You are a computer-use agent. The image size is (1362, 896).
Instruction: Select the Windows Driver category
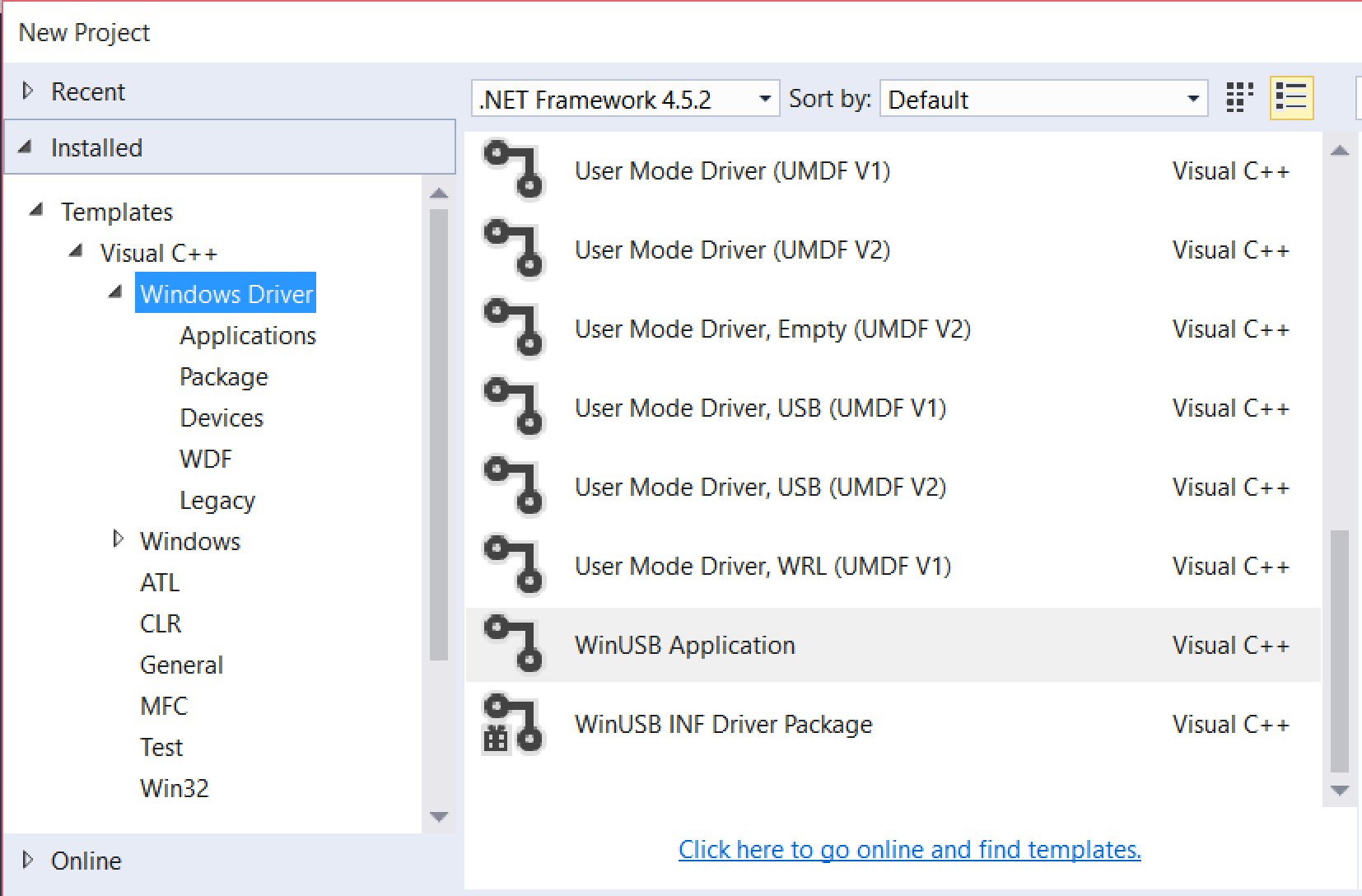click(226, 293)
